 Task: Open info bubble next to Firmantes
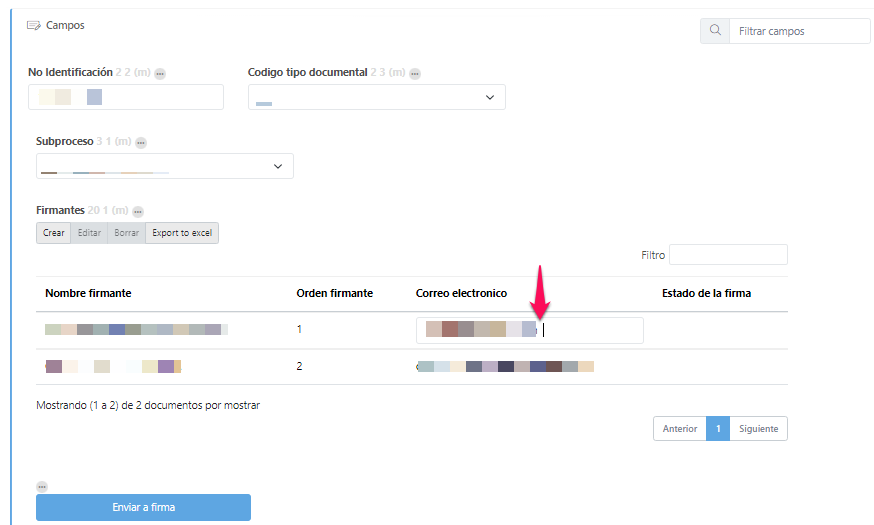(138, 212)
